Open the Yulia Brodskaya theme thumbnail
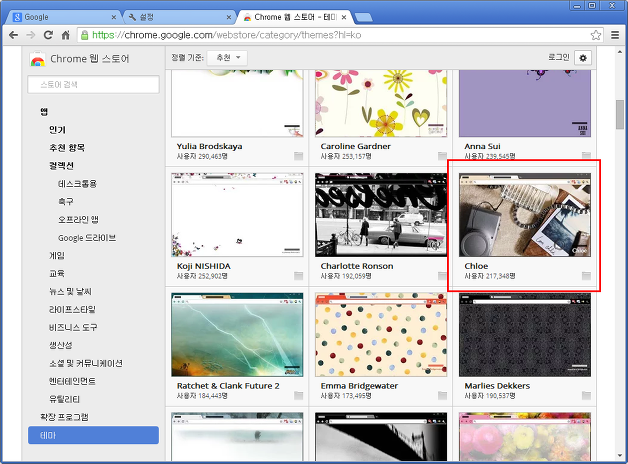The height and width of the screenshot is (464, 628). [237, 104]
